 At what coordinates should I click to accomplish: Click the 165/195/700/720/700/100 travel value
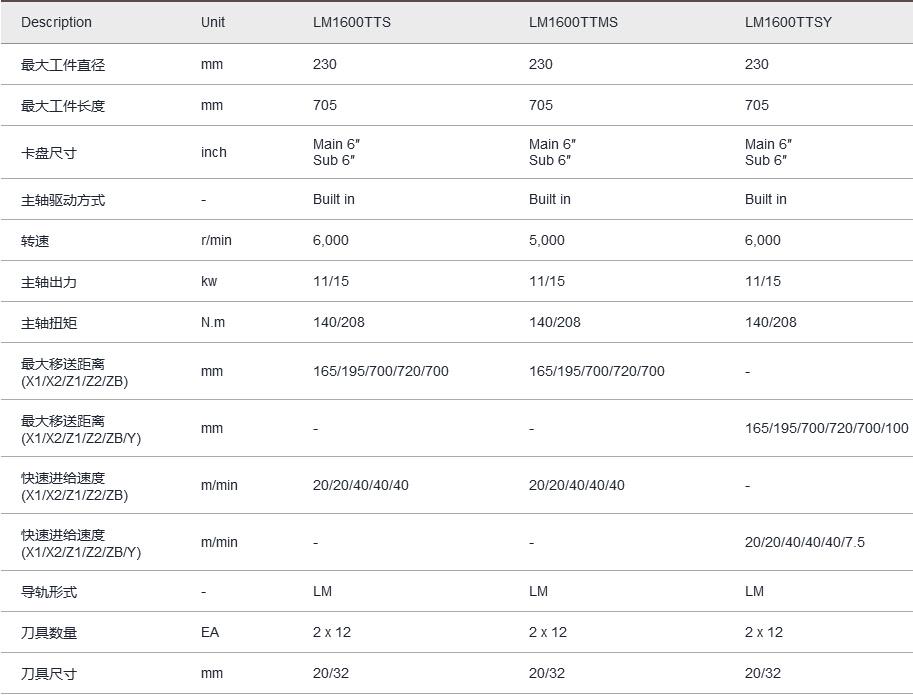click(827, 428)
